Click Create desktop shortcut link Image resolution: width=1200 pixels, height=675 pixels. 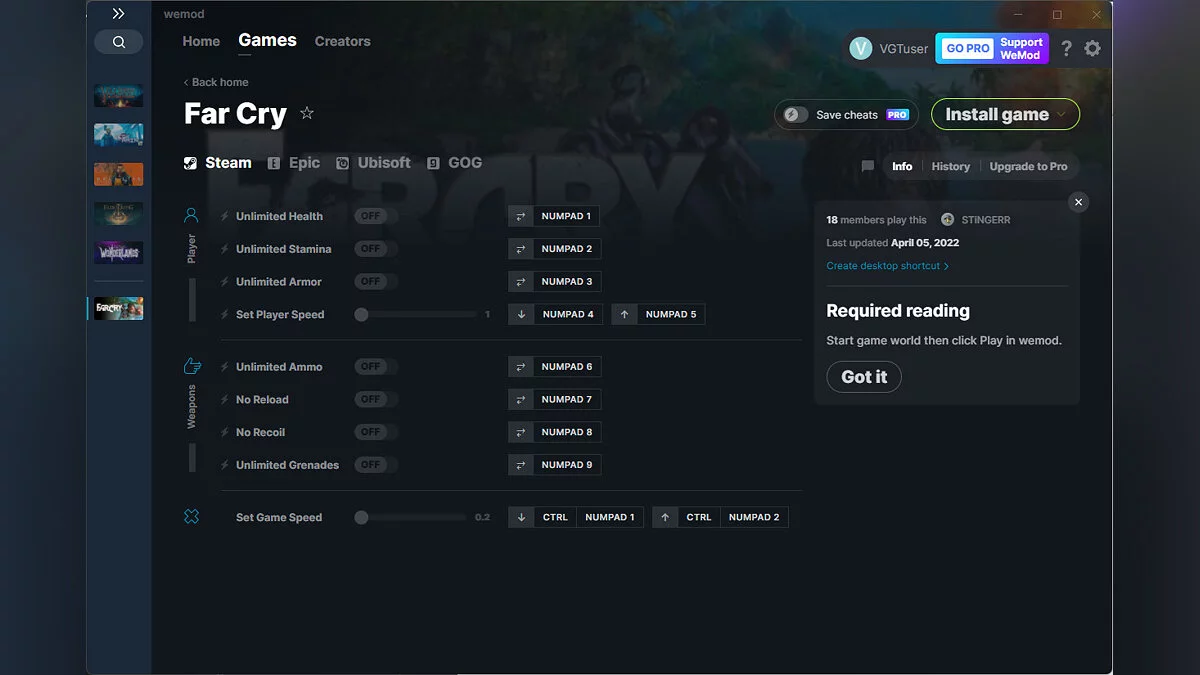pyautogui.click(x=887, y=266)
